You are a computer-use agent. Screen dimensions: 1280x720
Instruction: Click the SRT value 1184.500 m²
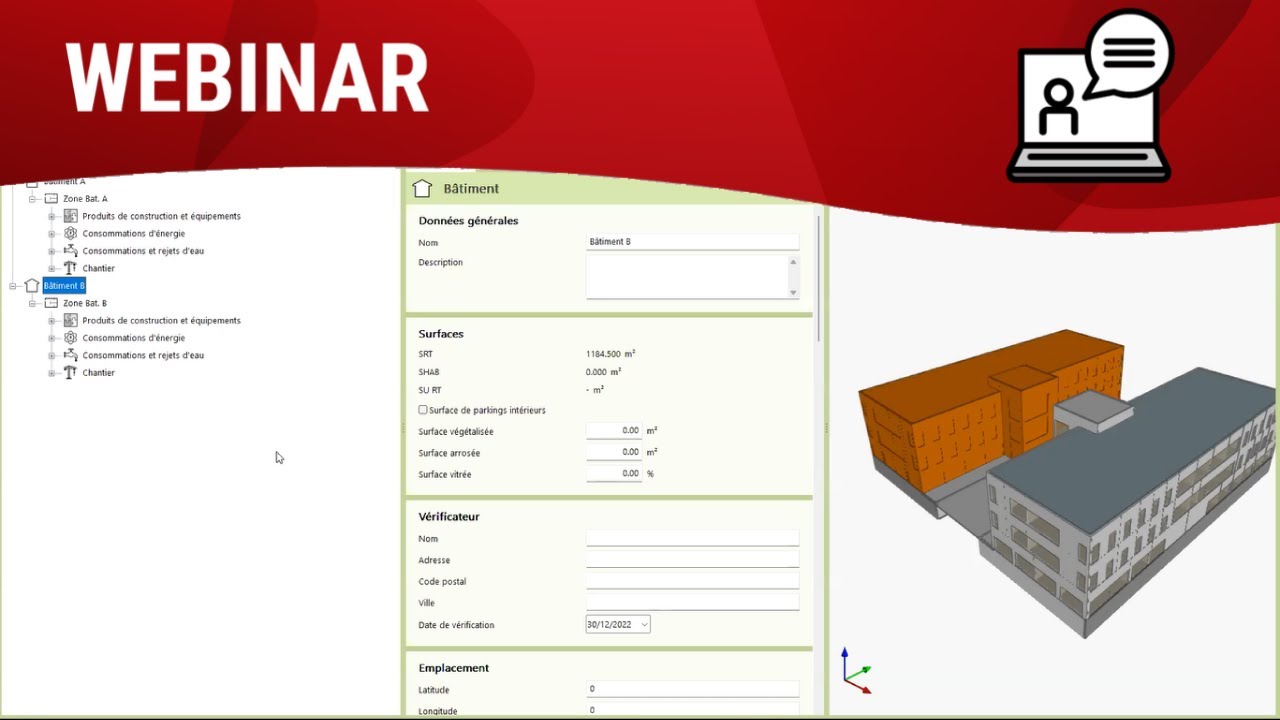610,354
